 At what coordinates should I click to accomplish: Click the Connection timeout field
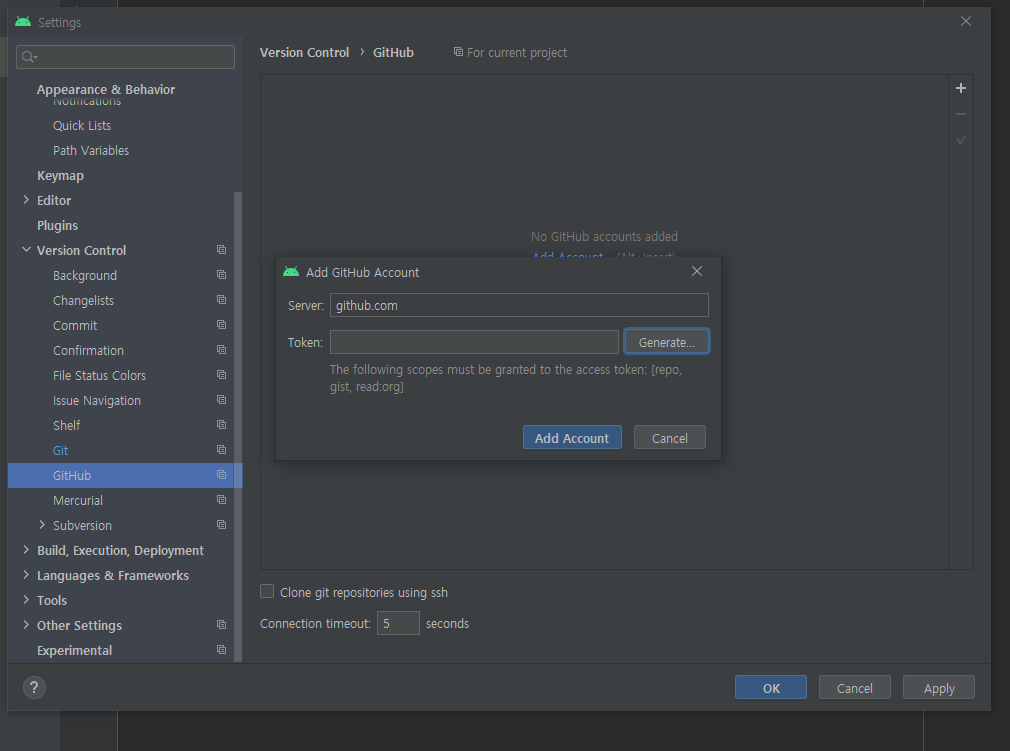point(398,623)
